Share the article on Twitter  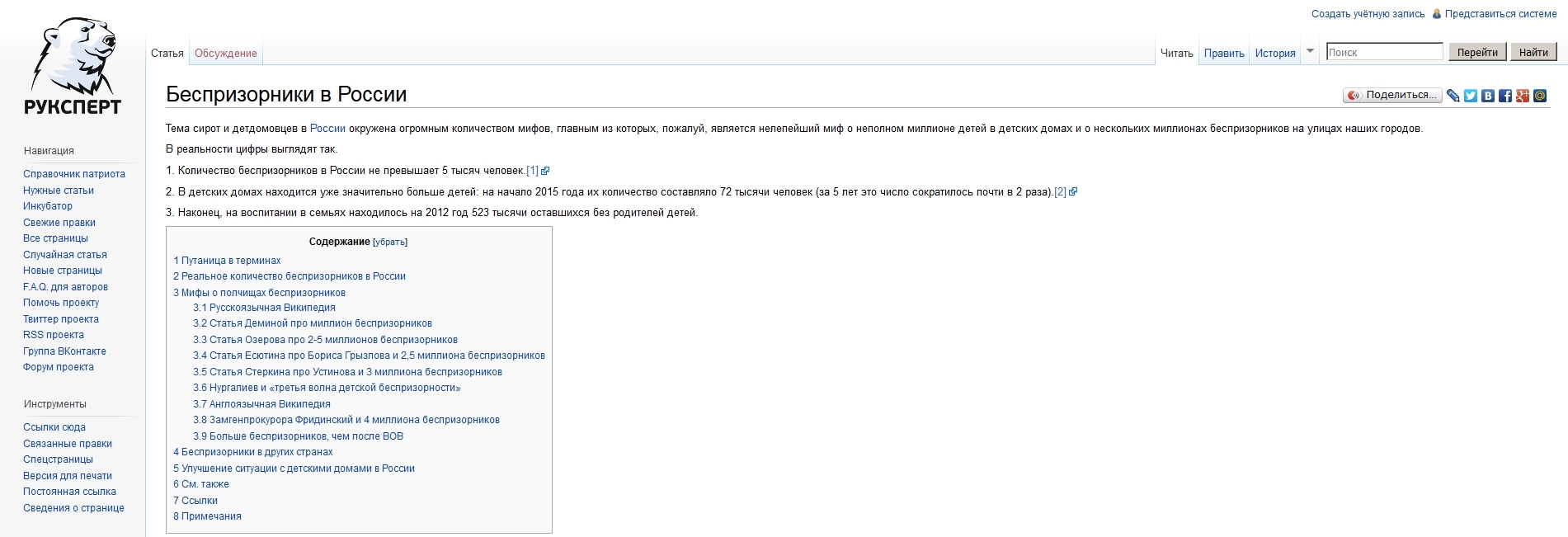point(1471,96)
